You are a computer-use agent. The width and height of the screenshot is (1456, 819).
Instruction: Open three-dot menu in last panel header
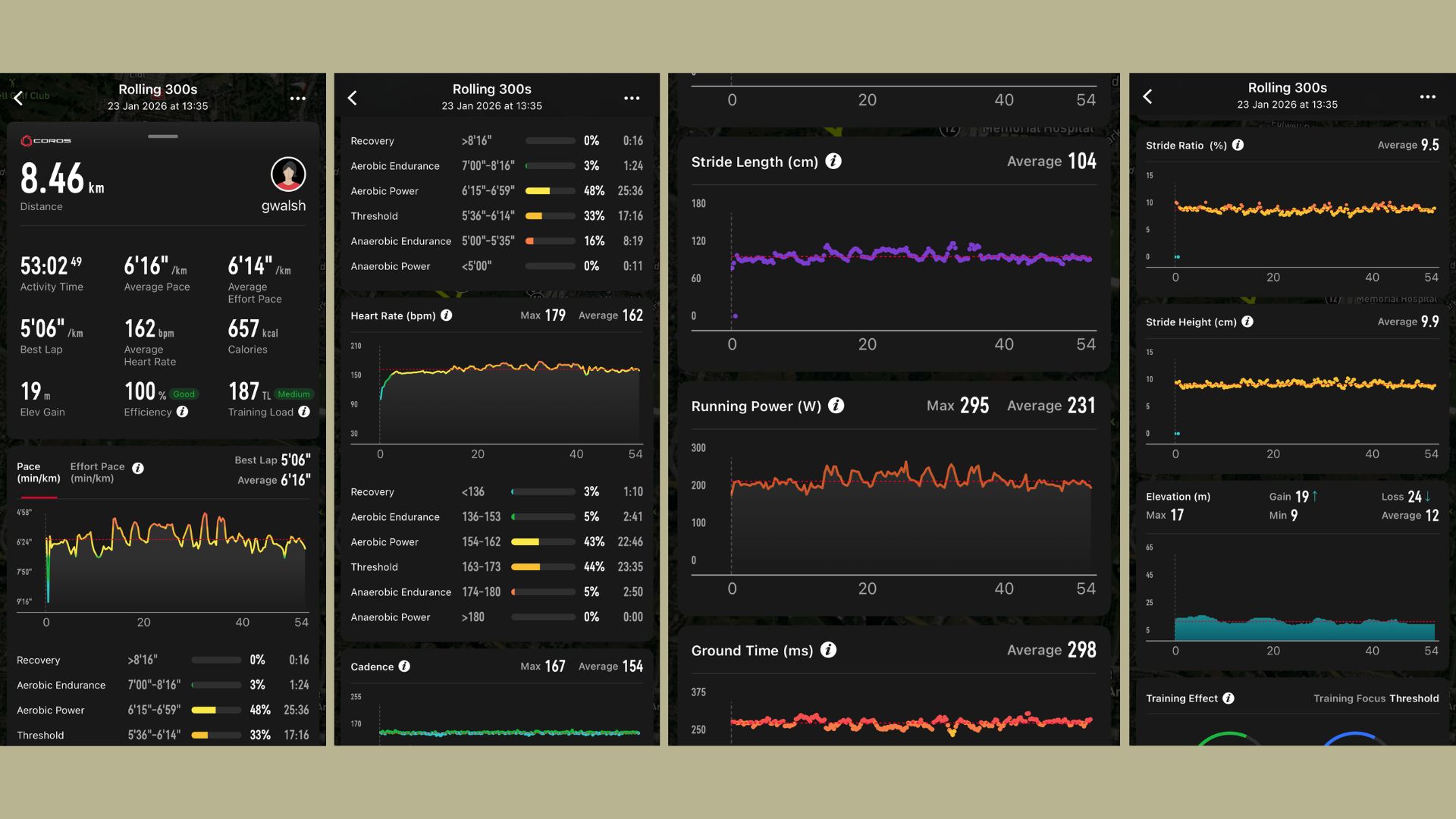click(1428, 97)
